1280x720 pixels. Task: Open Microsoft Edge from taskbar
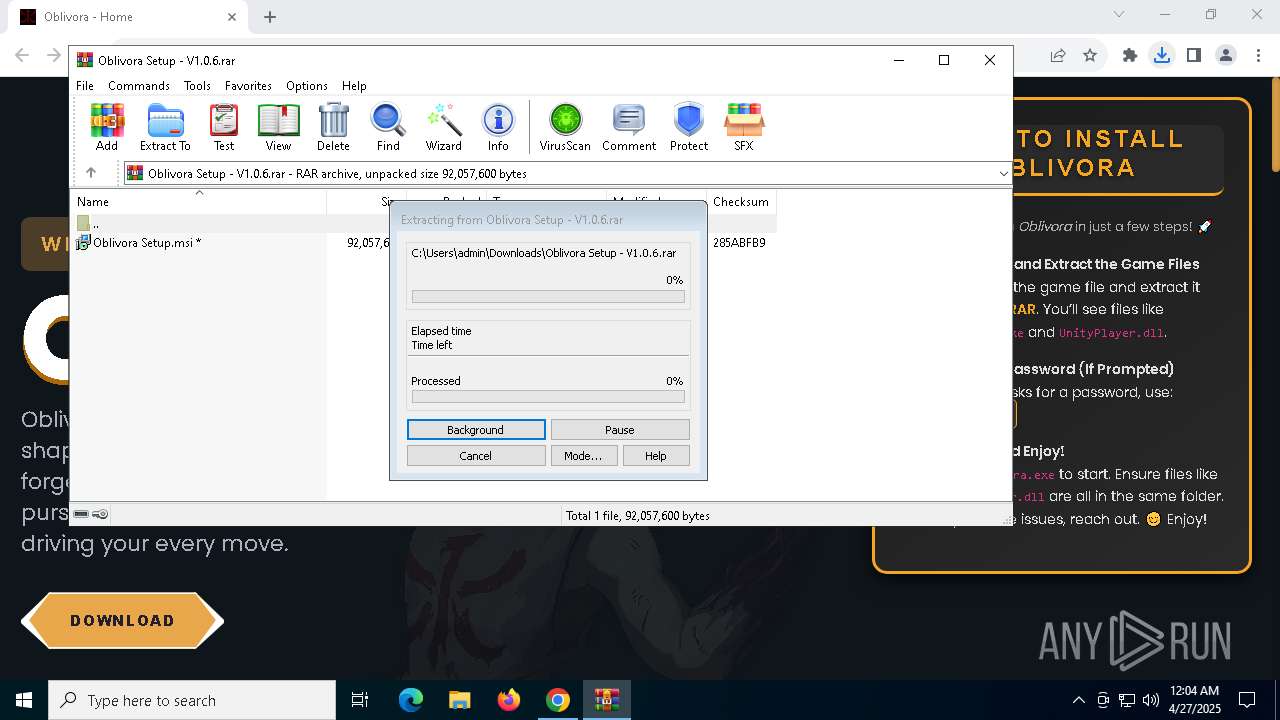(411, 700)
